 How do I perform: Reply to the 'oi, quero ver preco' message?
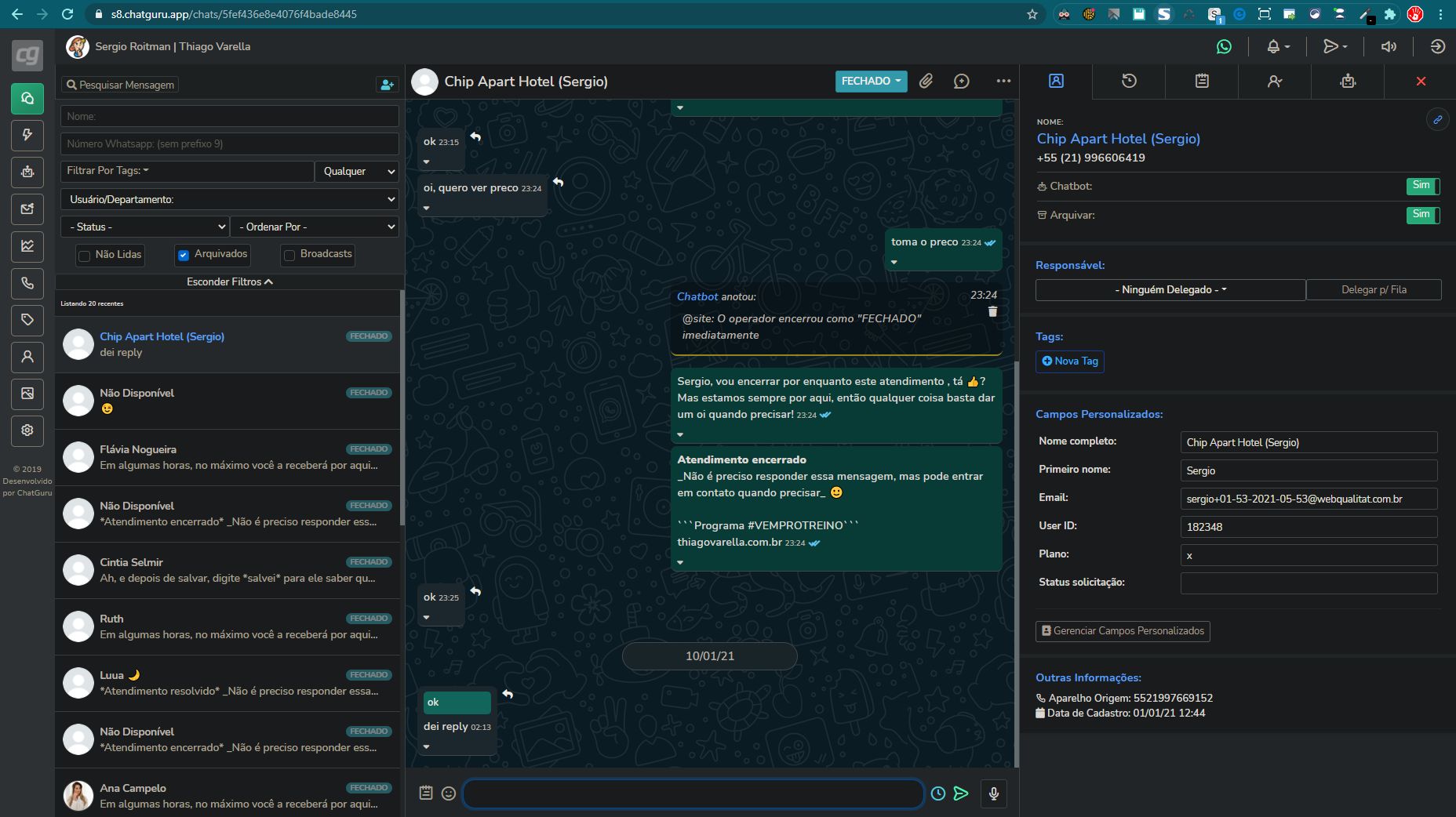pyautogui.click(x=559, y=183)
